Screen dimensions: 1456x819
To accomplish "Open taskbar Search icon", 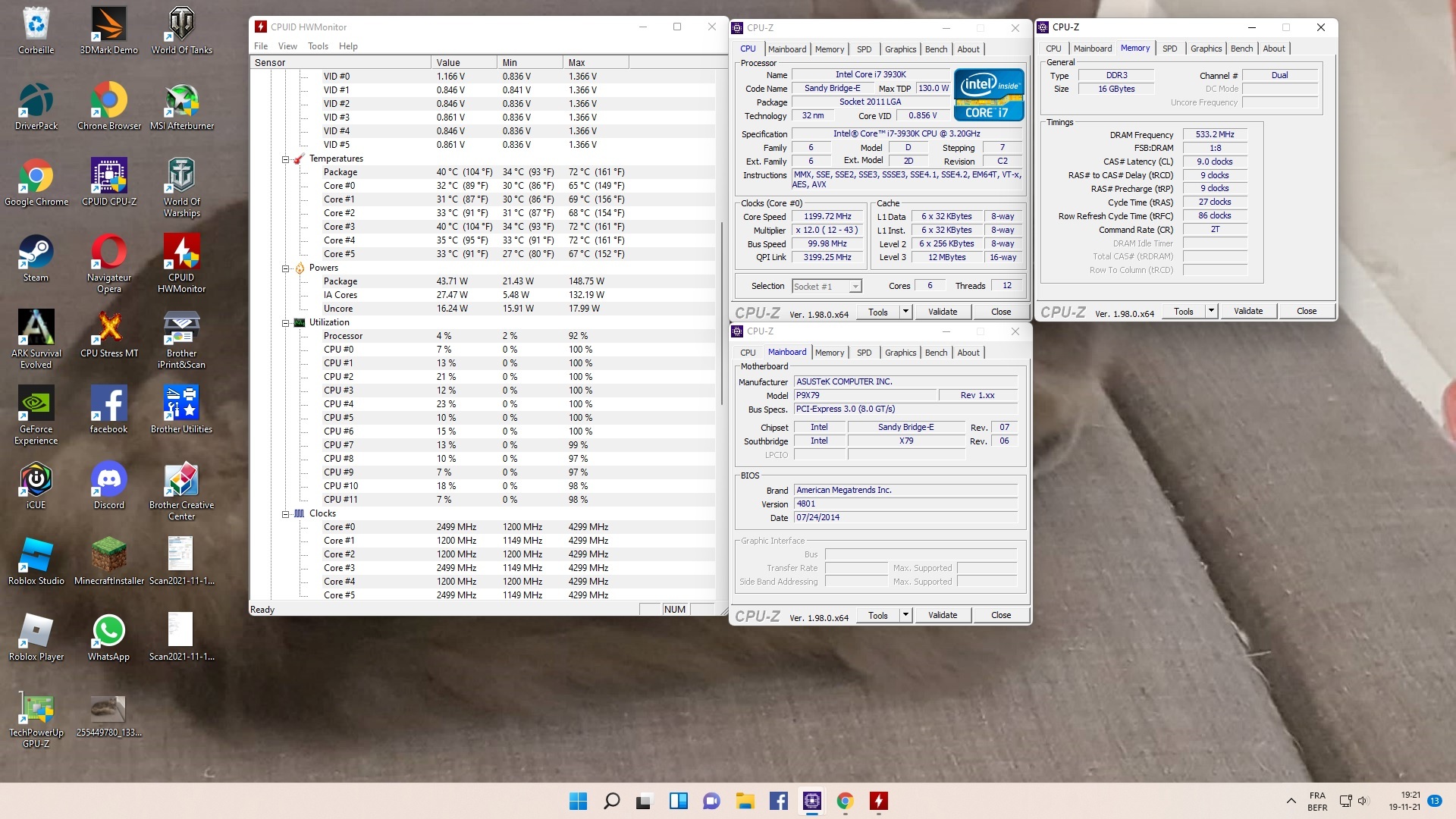I will 611,801.
